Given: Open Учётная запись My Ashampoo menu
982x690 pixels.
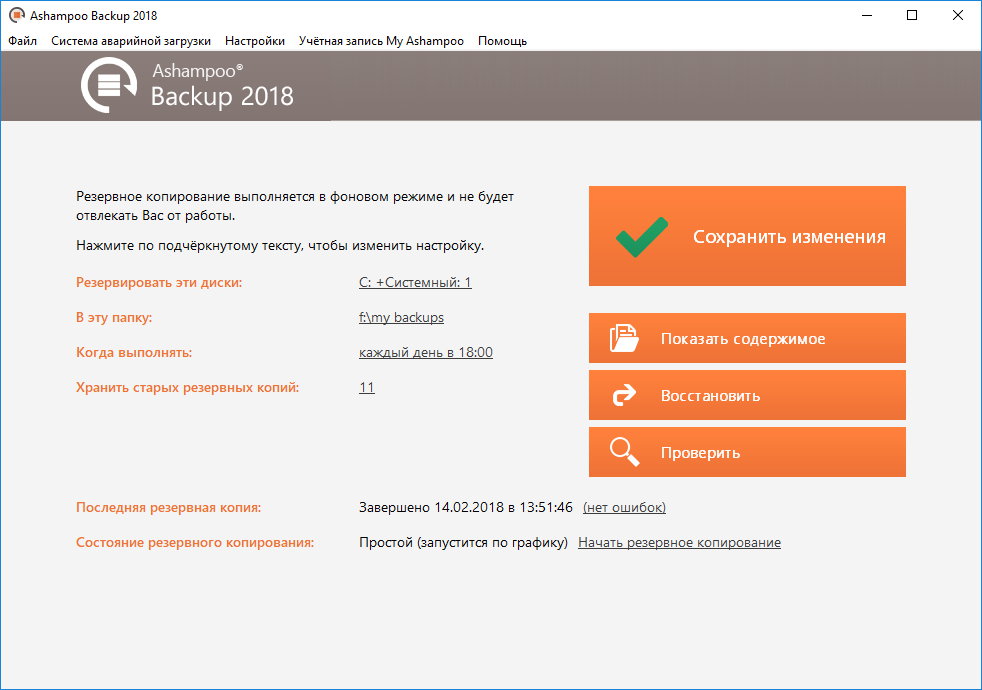Looking at the screenshot, I should click(x=381, y=41).
